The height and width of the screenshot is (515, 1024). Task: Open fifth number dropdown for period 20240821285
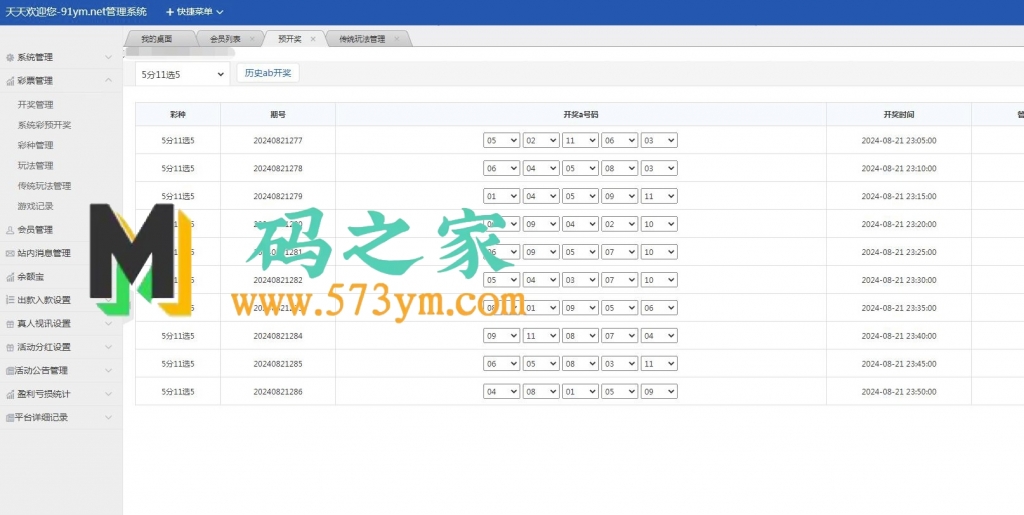(659, 364)
